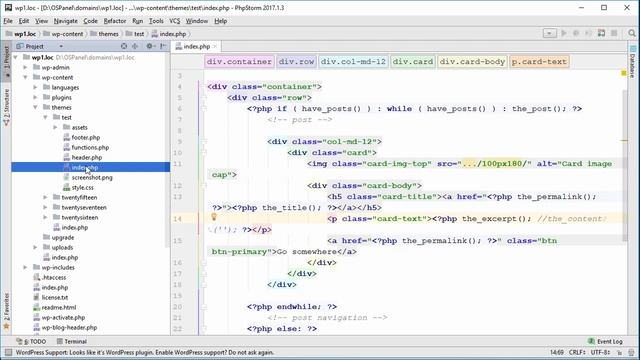Image resolution: width=640 pixels, height=360 pixels.
Task: Click themes in navigation bar
Action: 104,34
